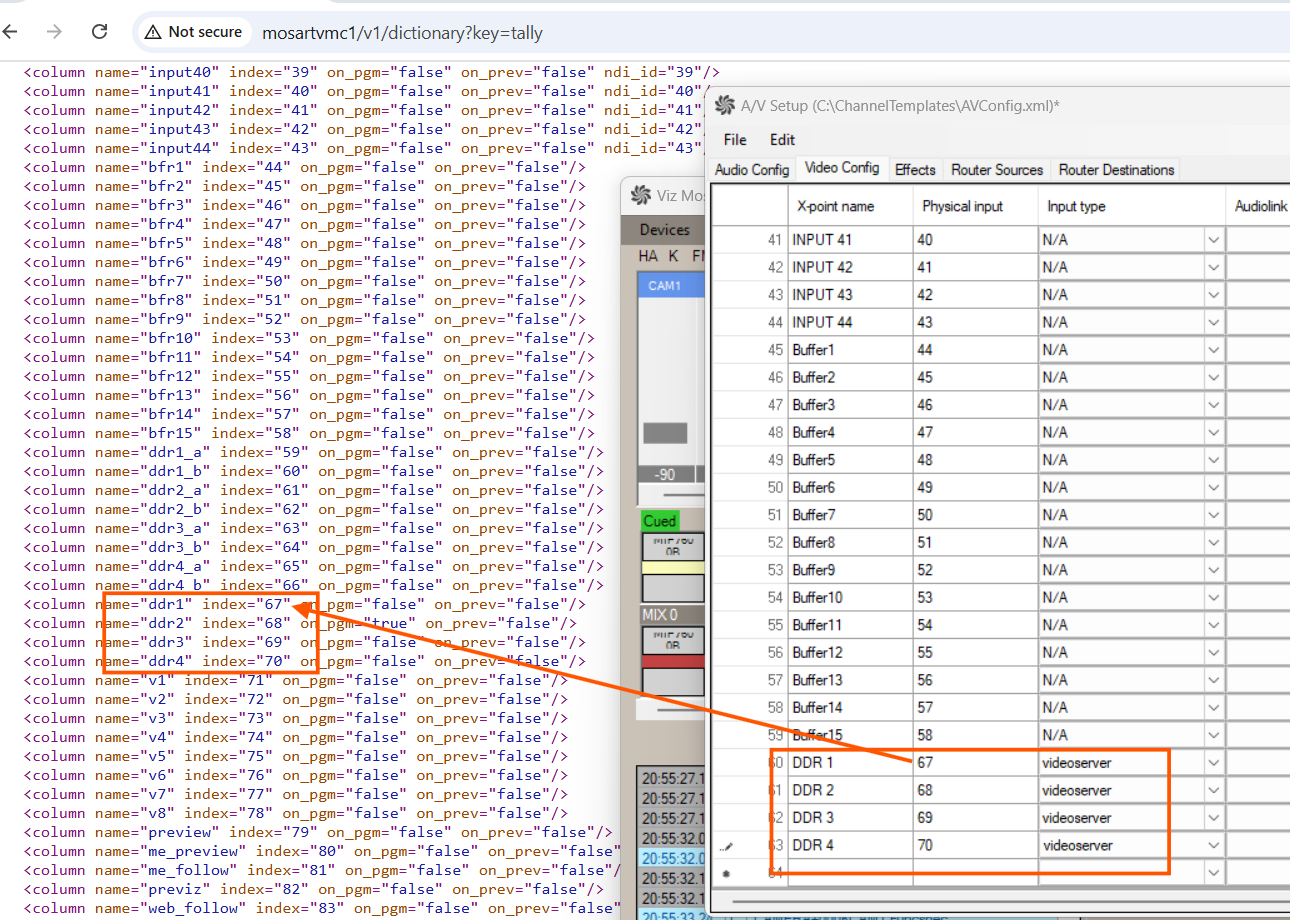The height and width of the screenshot is (920, 1290).
Task: Click the pencil edit marker beside DDR 4
Action: tap(727, 846)
